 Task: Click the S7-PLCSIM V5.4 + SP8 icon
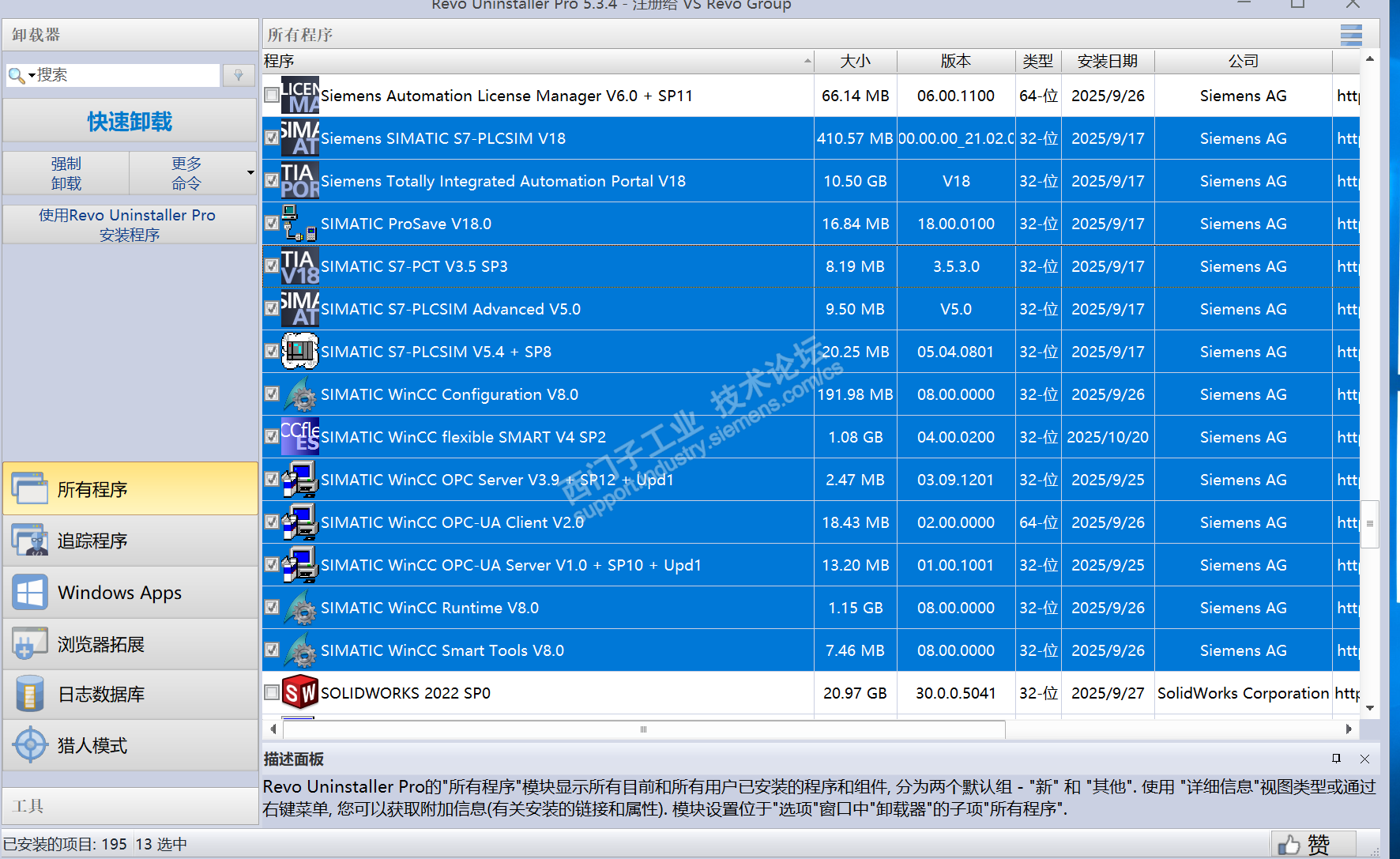point(300,352)
